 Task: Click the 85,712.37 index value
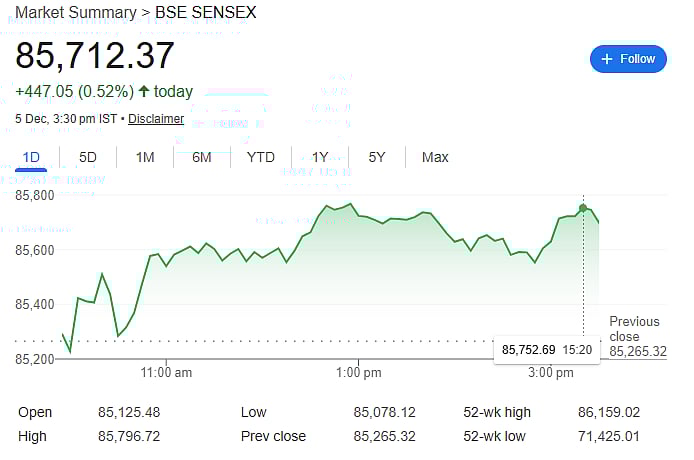click(x=95, y=56)
